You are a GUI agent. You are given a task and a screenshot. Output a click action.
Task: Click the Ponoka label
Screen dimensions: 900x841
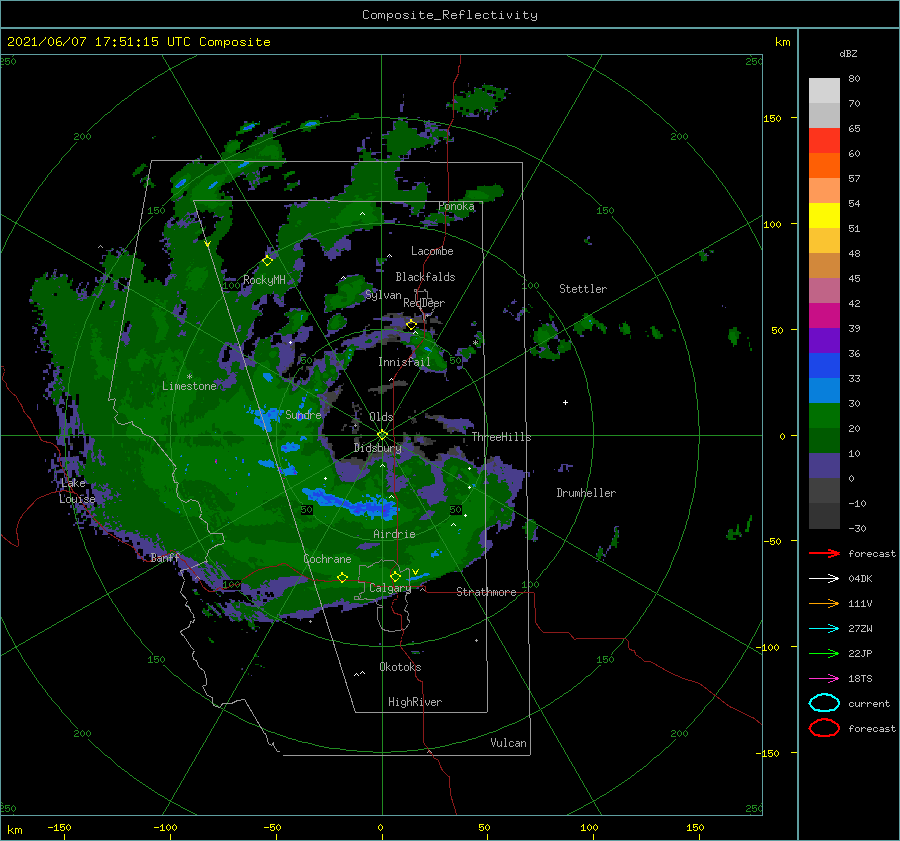point(456,206)
